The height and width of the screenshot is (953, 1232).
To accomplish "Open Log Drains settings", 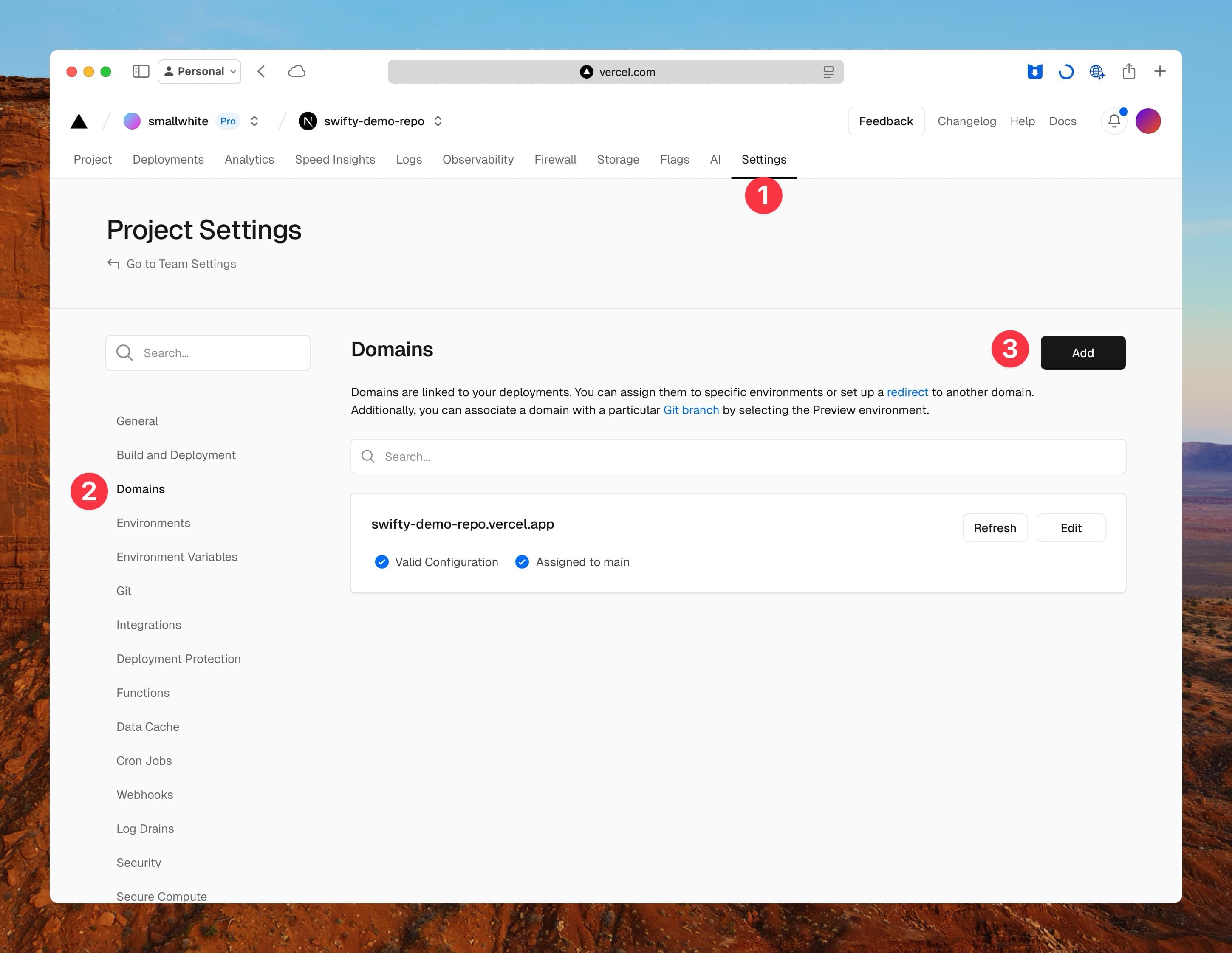I will [145, 829].
